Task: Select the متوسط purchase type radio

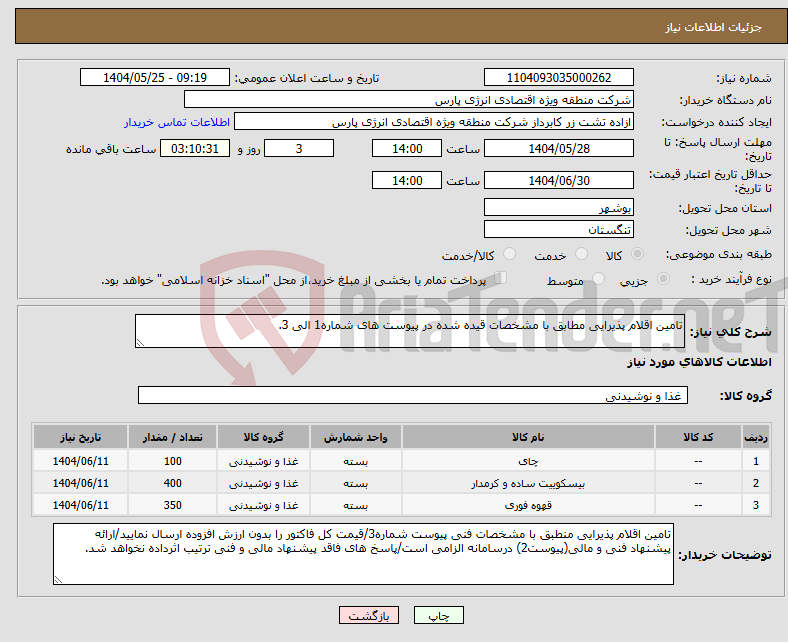Action: coord(599,279)
